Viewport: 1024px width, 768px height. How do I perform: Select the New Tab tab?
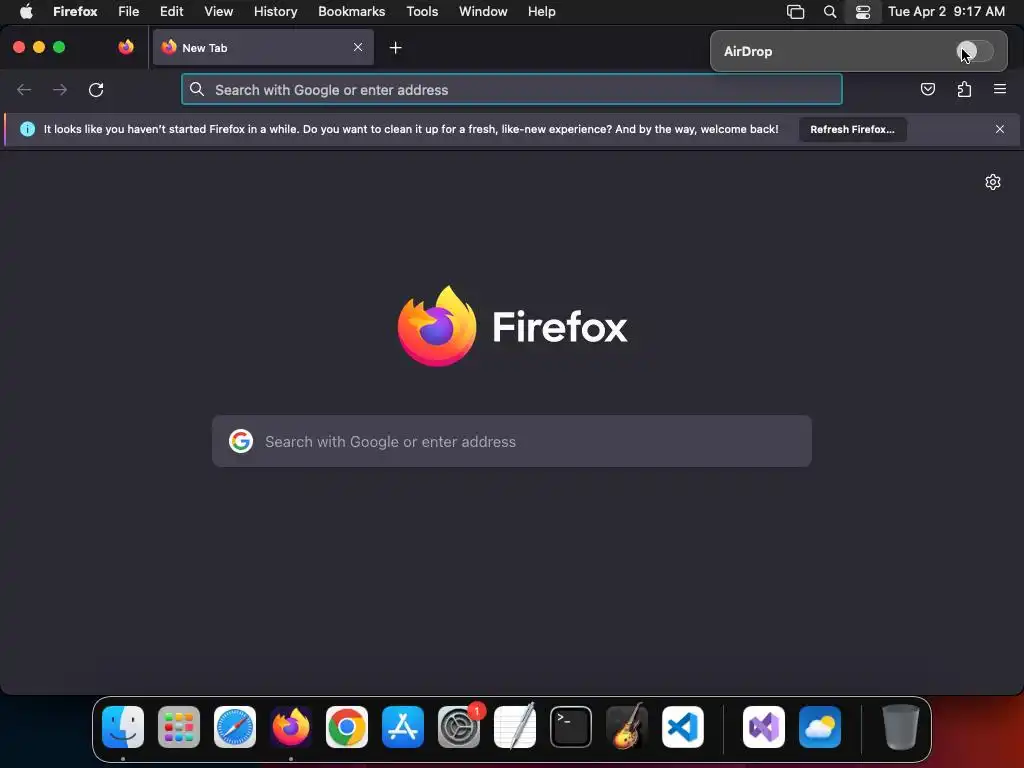coord(263,48)
